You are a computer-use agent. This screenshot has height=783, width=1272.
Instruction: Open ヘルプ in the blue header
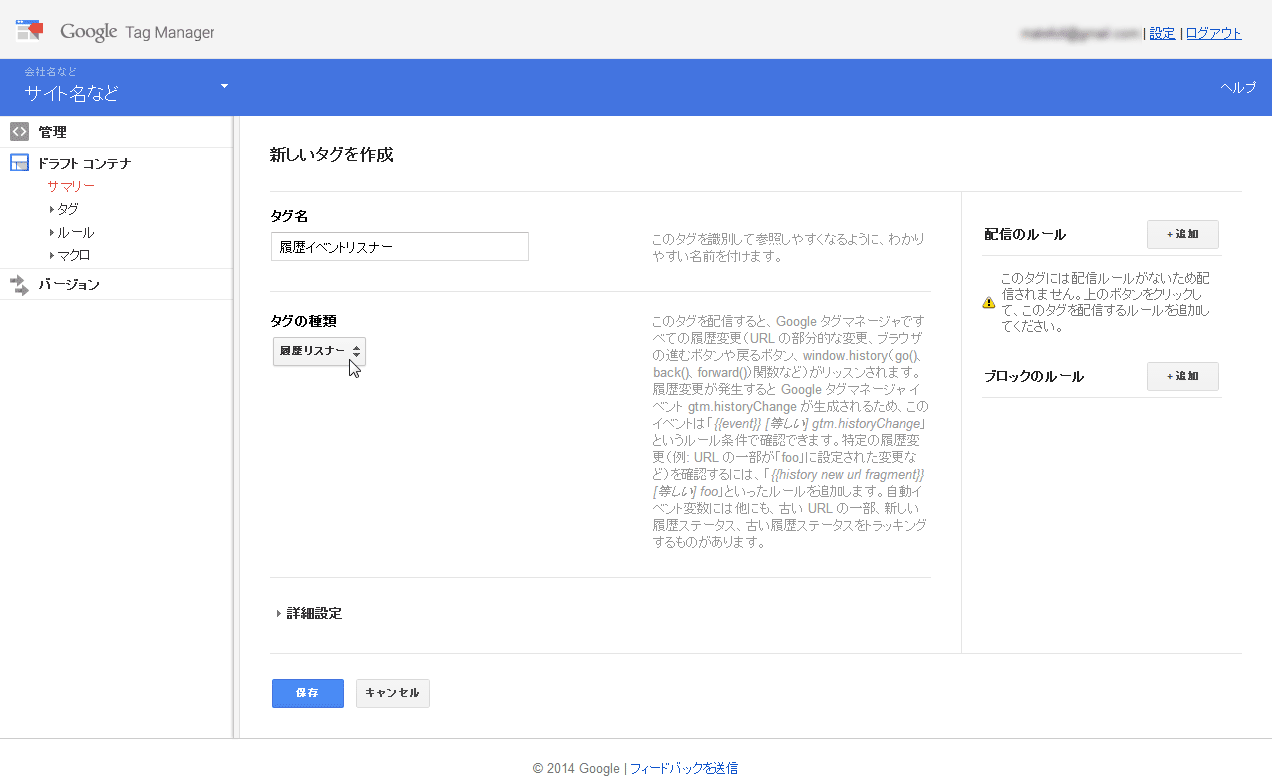tap(1238, 87)
